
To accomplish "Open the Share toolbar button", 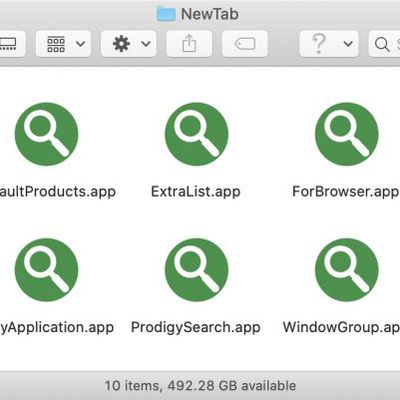I will [x=189, y=44].
